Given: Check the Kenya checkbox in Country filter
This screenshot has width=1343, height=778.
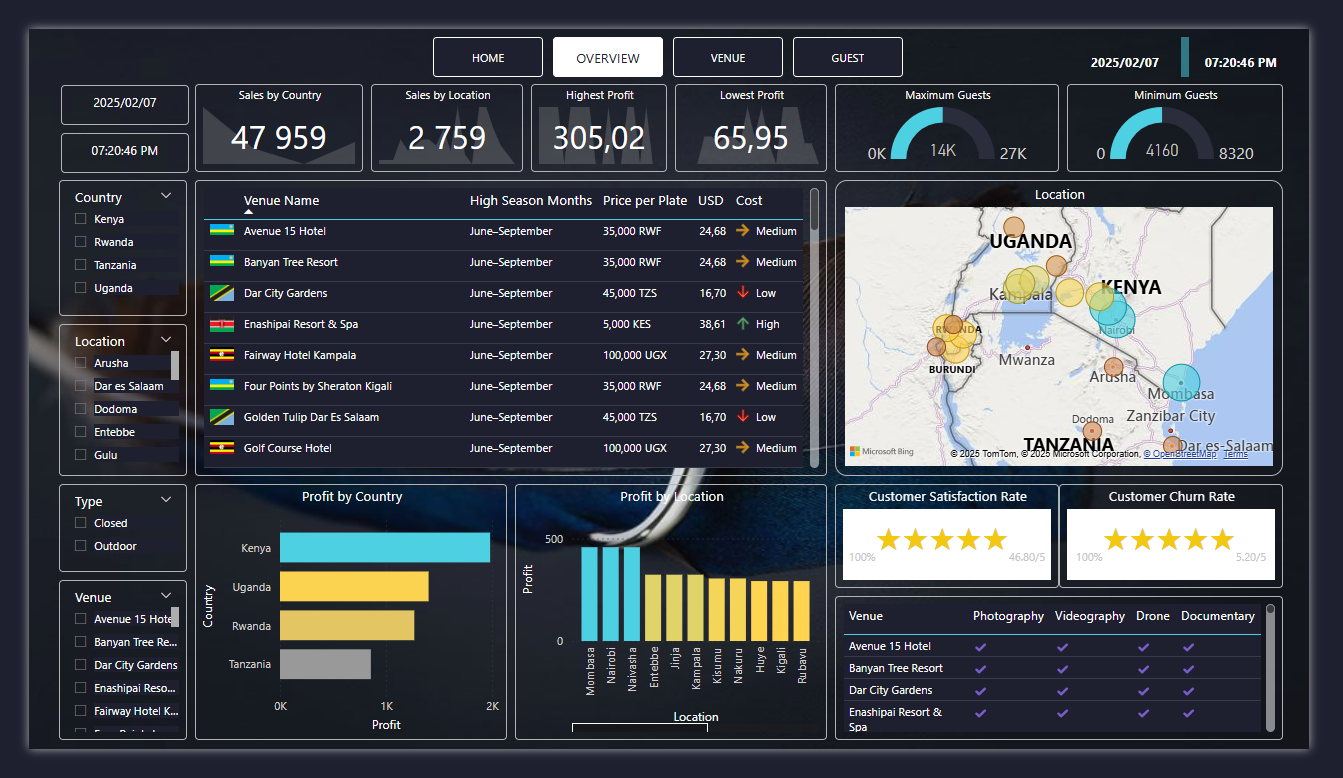Looking at the screenshot, I should (x=80, y=218).
